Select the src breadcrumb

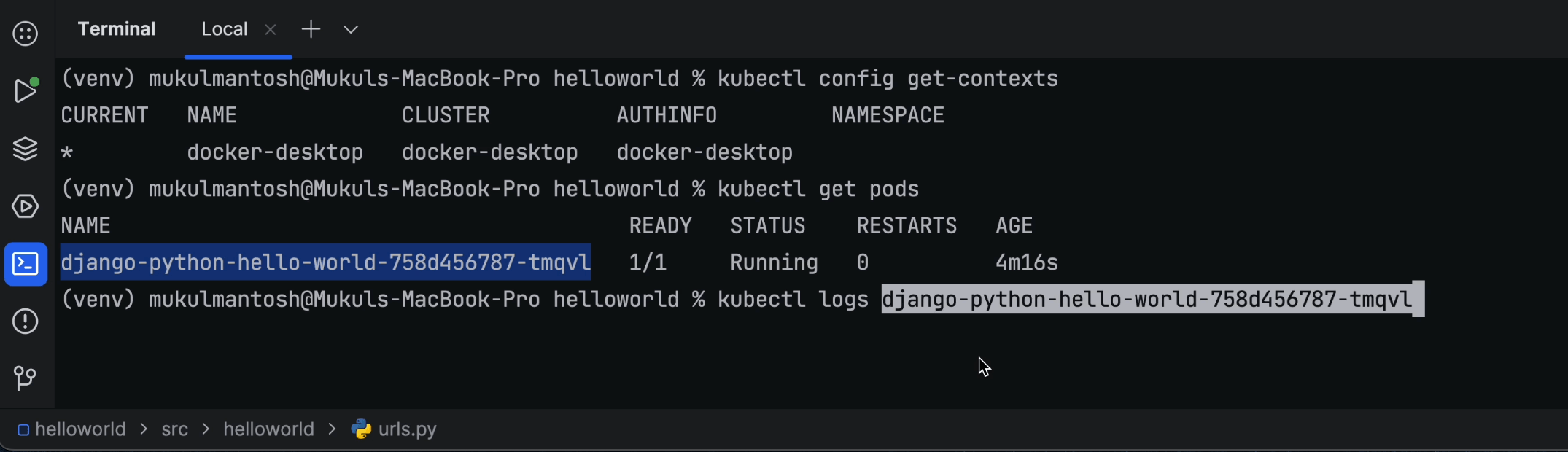(175, 429)
